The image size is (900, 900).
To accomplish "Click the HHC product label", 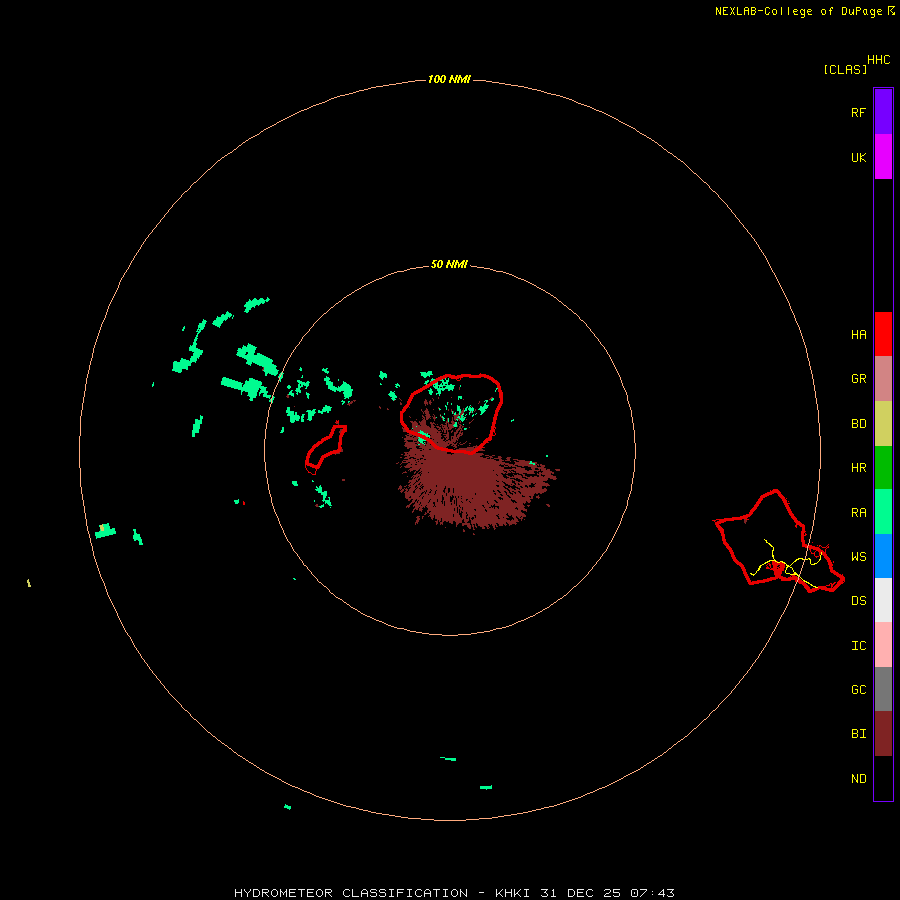I will 878,60.
